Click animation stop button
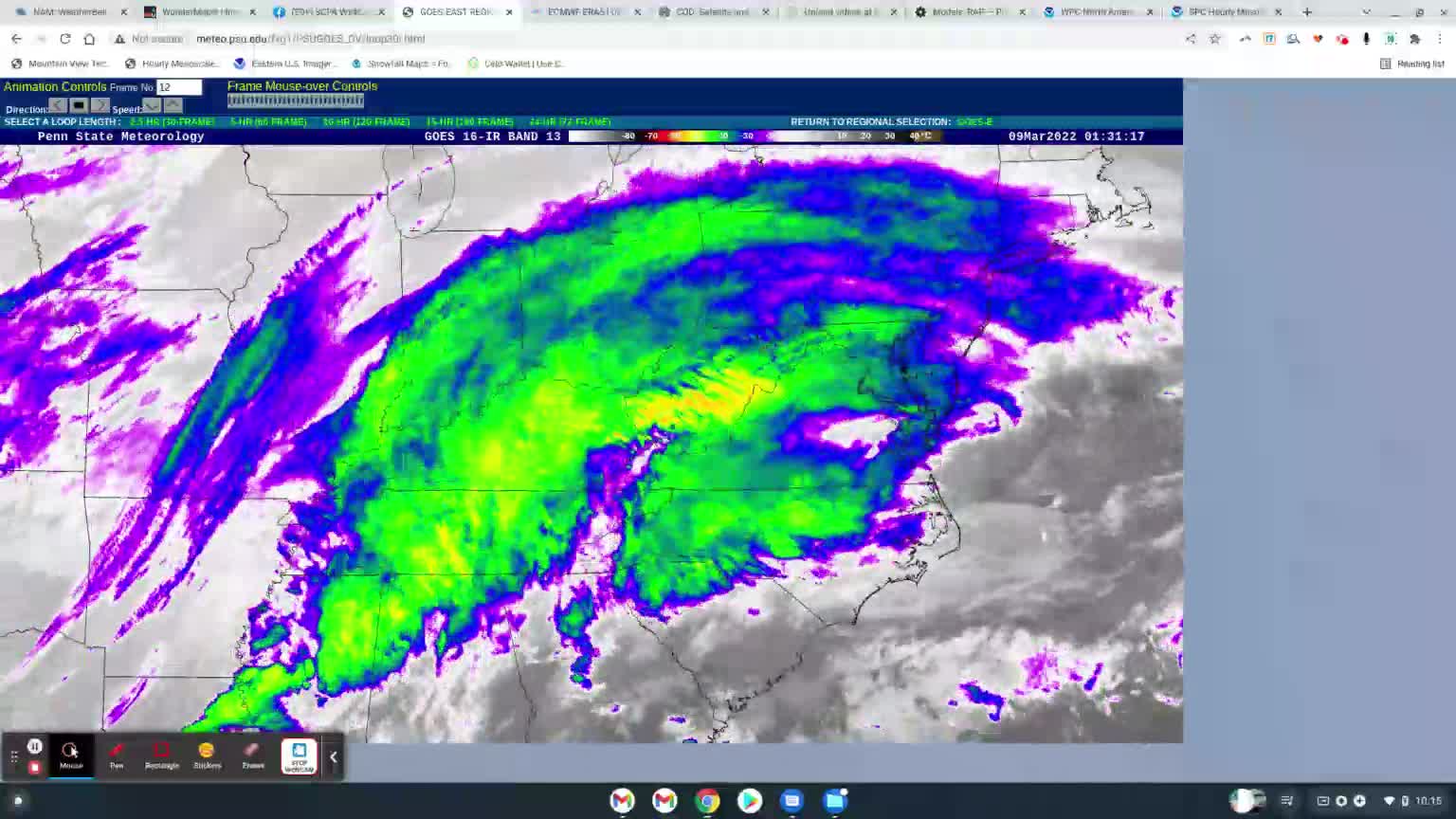The image size is (1456, 819). point(79,105)
